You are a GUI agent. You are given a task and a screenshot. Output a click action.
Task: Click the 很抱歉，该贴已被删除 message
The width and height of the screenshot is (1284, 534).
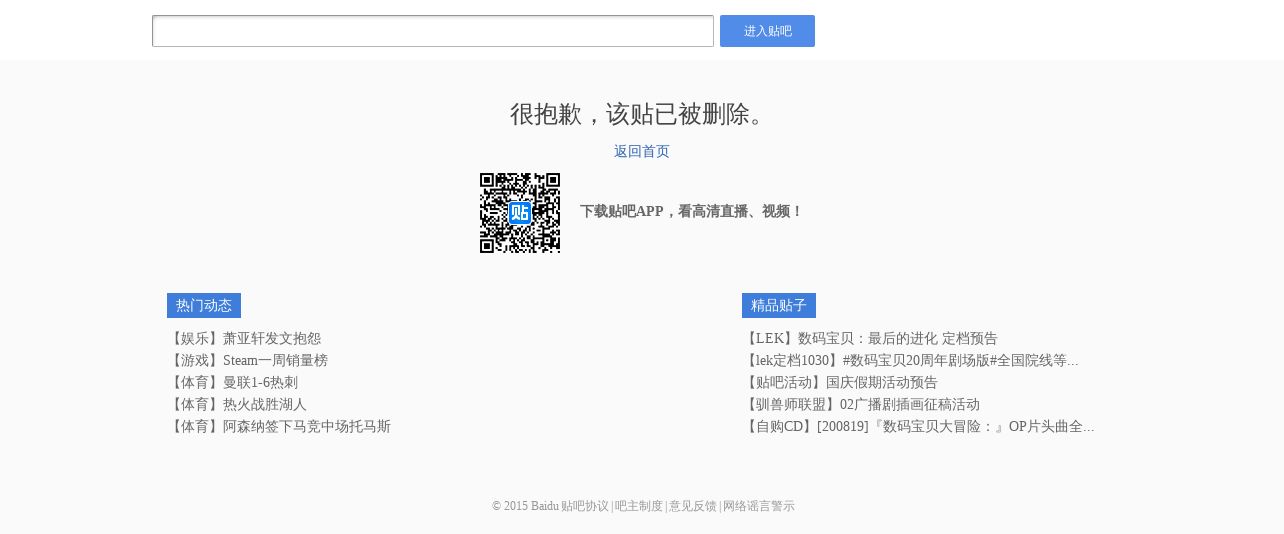pyautogui.click(x=642, y=114)
